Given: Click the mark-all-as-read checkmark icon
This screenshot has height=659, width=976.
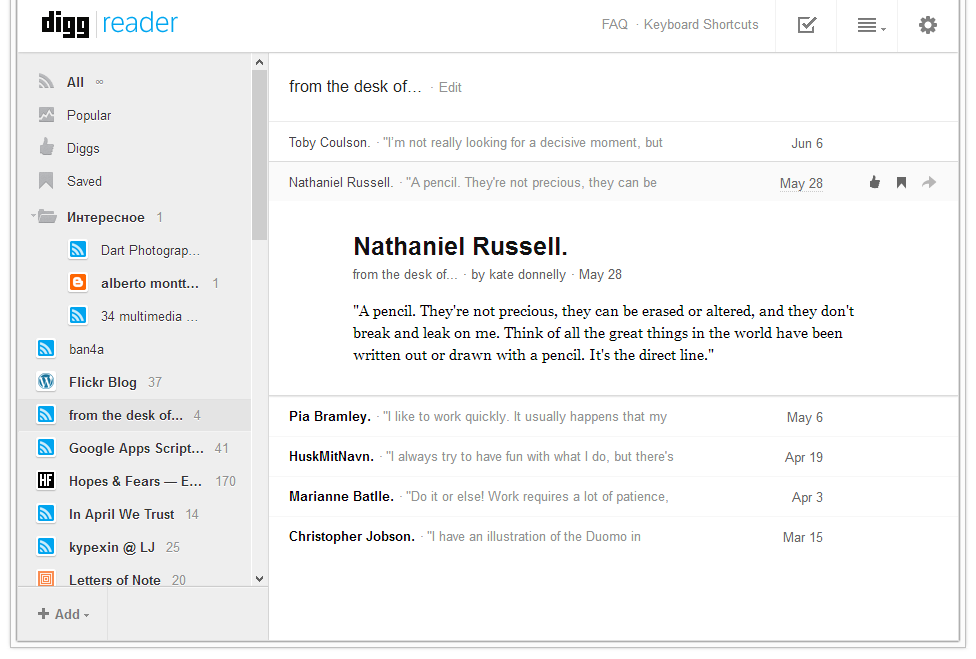Looking at the screenshot, I should point(807,25).
